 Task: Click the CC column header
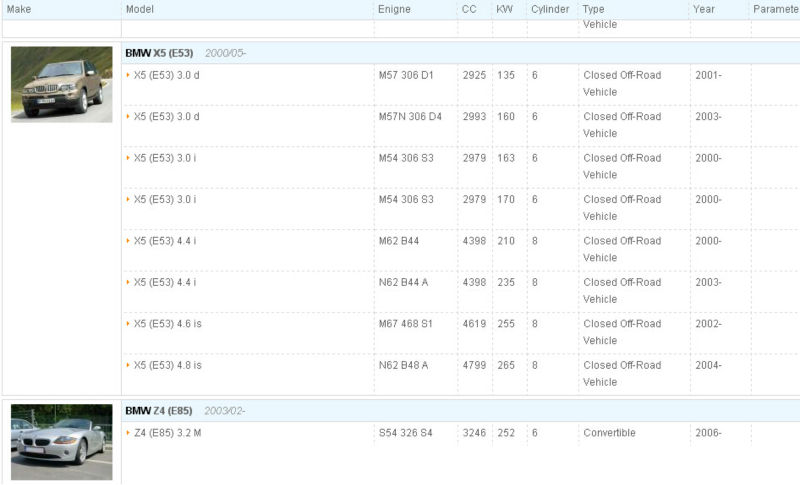pos(469,9)
